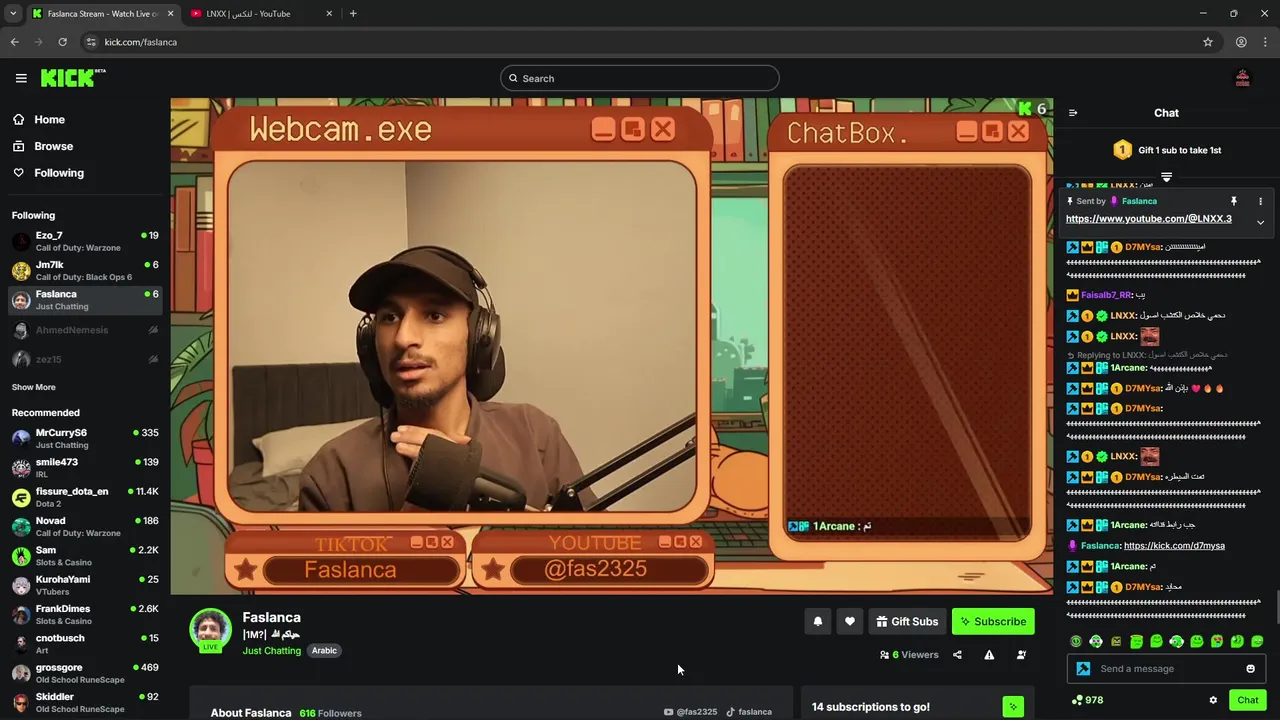Share the stream
The image size is (1280, 720).
957,655
